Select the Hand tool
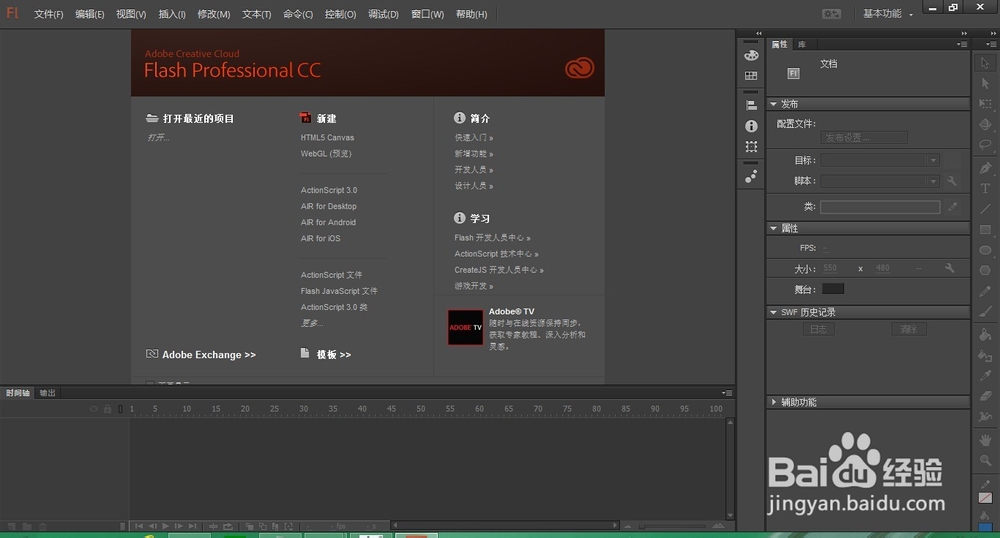 point(985,439)
